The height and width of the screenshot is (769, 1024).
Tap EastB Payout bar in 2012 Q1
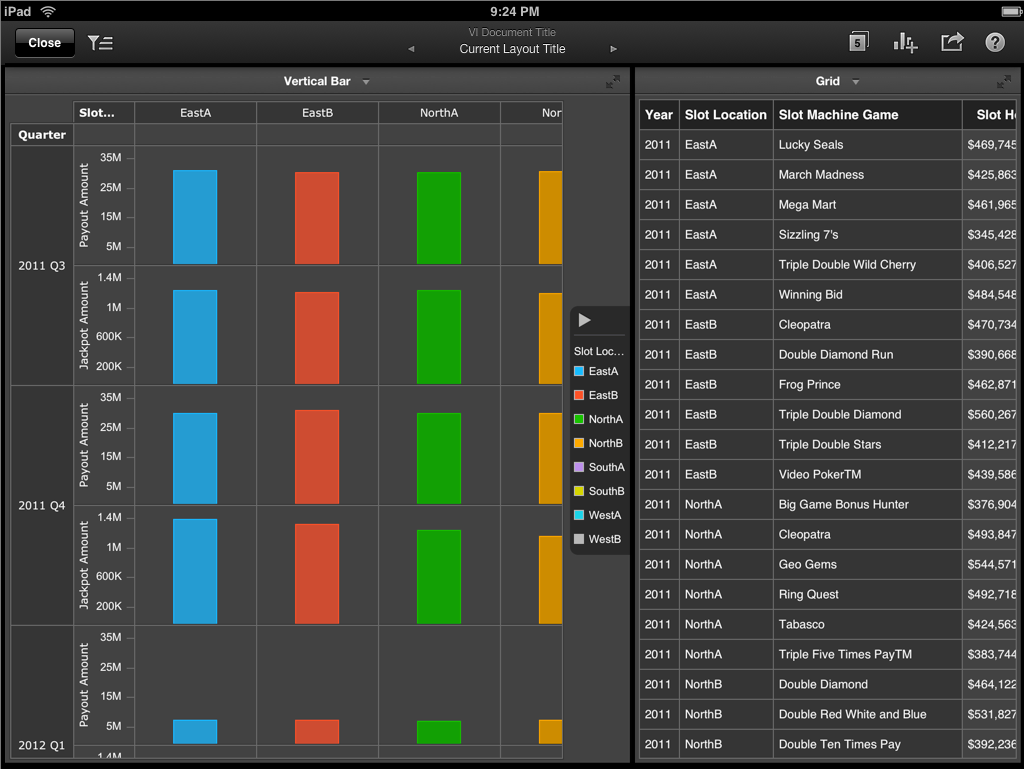317,732
